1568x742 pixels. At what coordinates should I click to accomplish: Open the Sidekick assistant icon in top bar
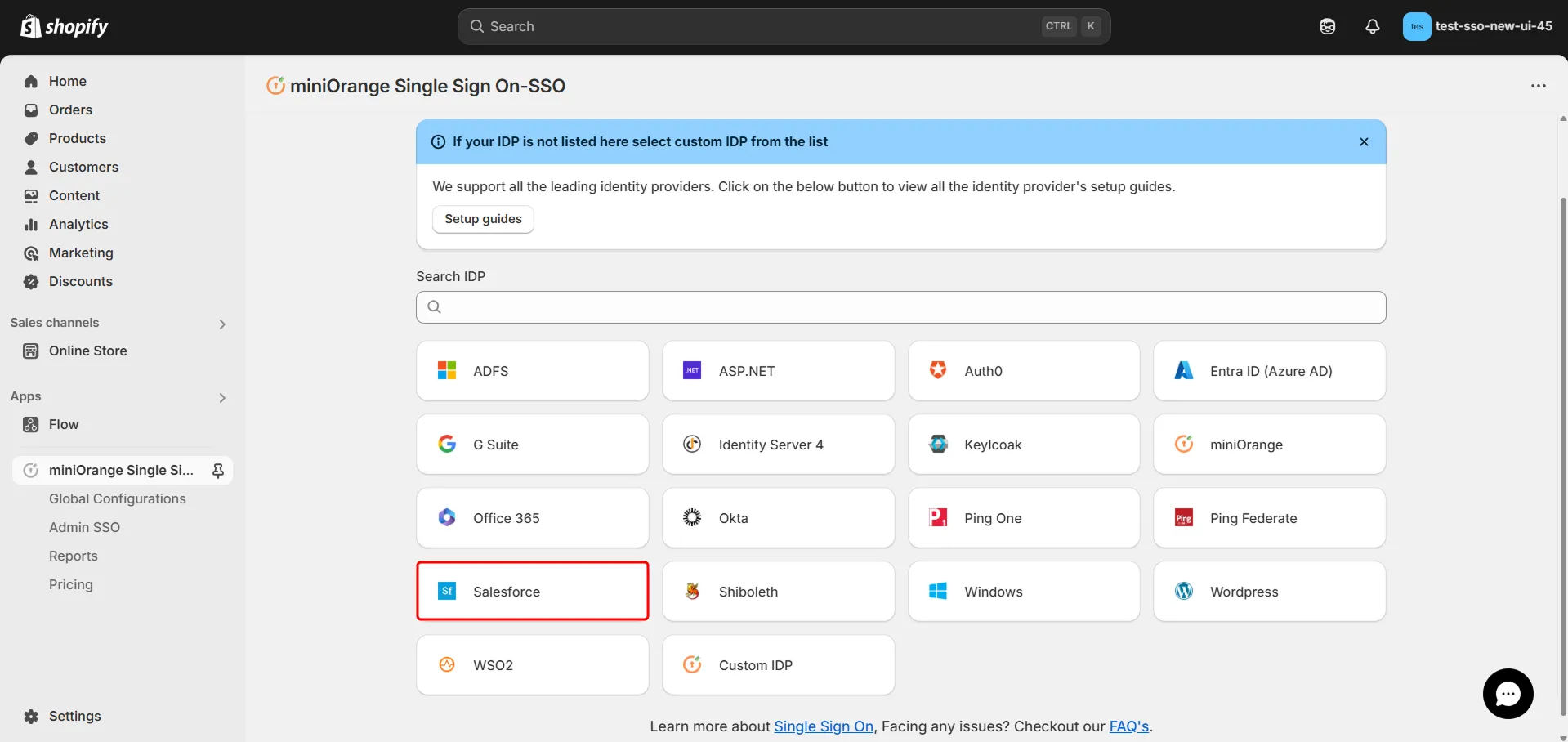pos(1328,26)
